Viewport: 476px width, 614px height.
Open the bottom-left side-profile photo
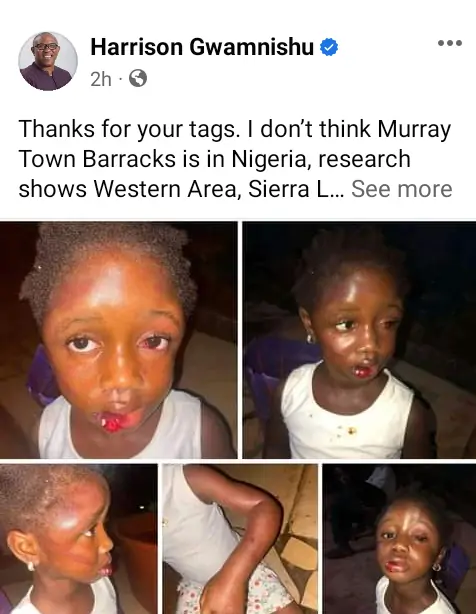[78, 539]
